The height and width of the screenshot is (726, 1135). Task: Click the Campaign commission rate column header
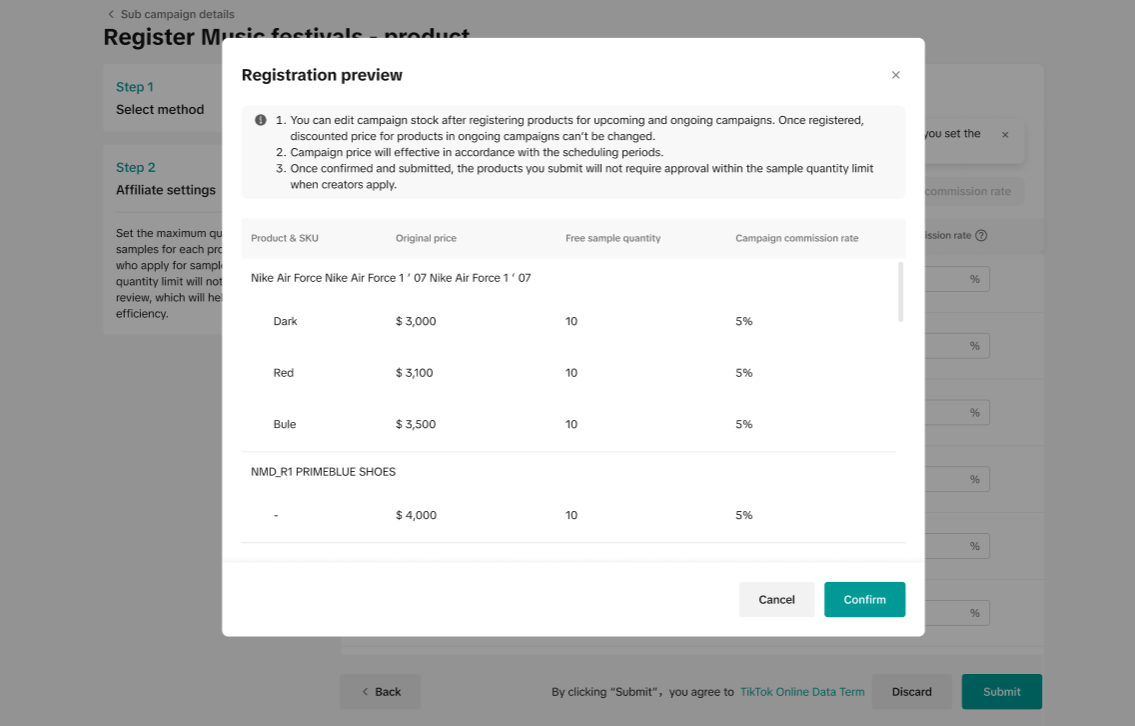pyautogui.click(x=796, y=238)
